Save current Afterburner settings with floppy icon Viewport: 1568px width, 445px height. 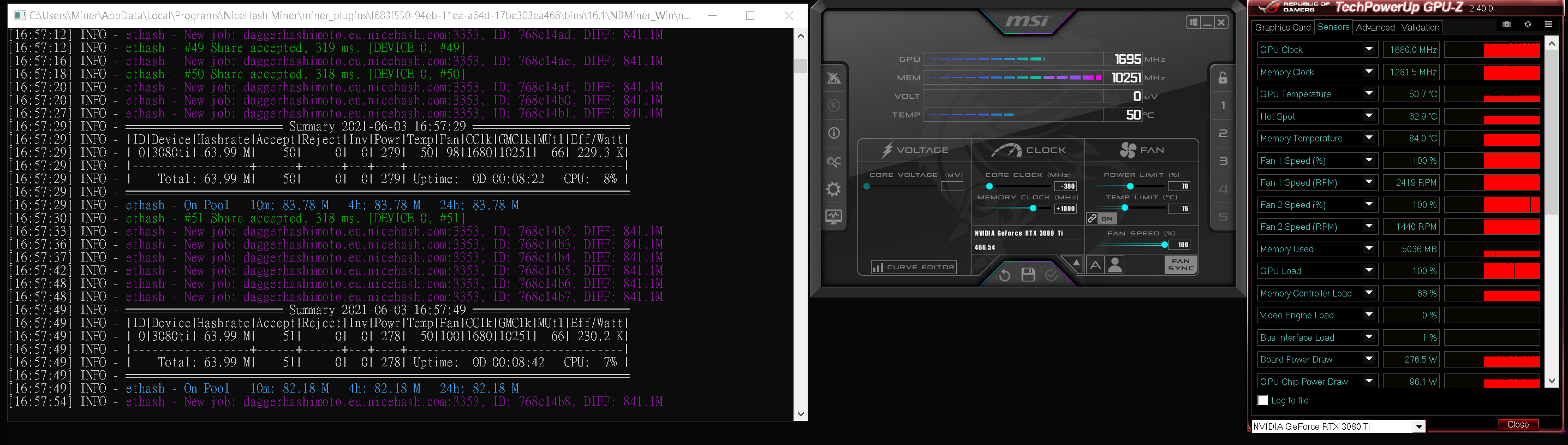[x=1028, y=275]
